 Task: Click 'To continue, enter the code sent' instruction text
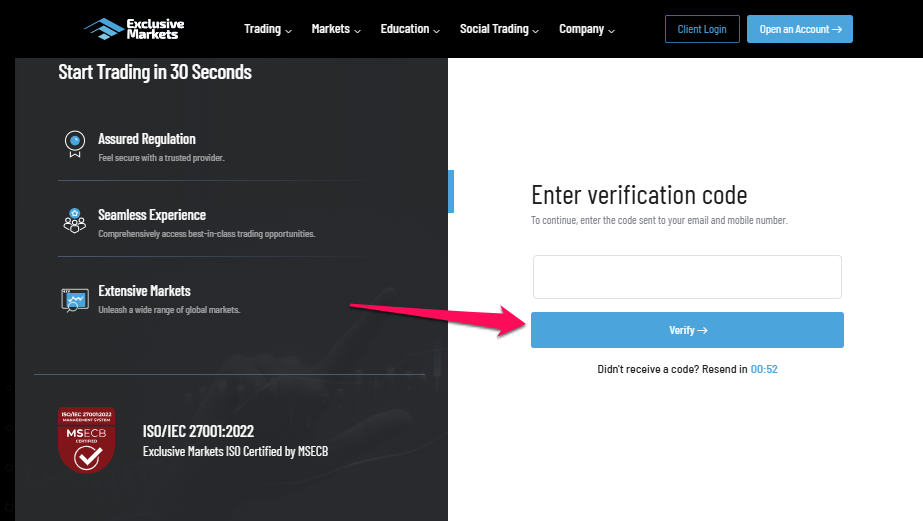click(x=659, y=220)
